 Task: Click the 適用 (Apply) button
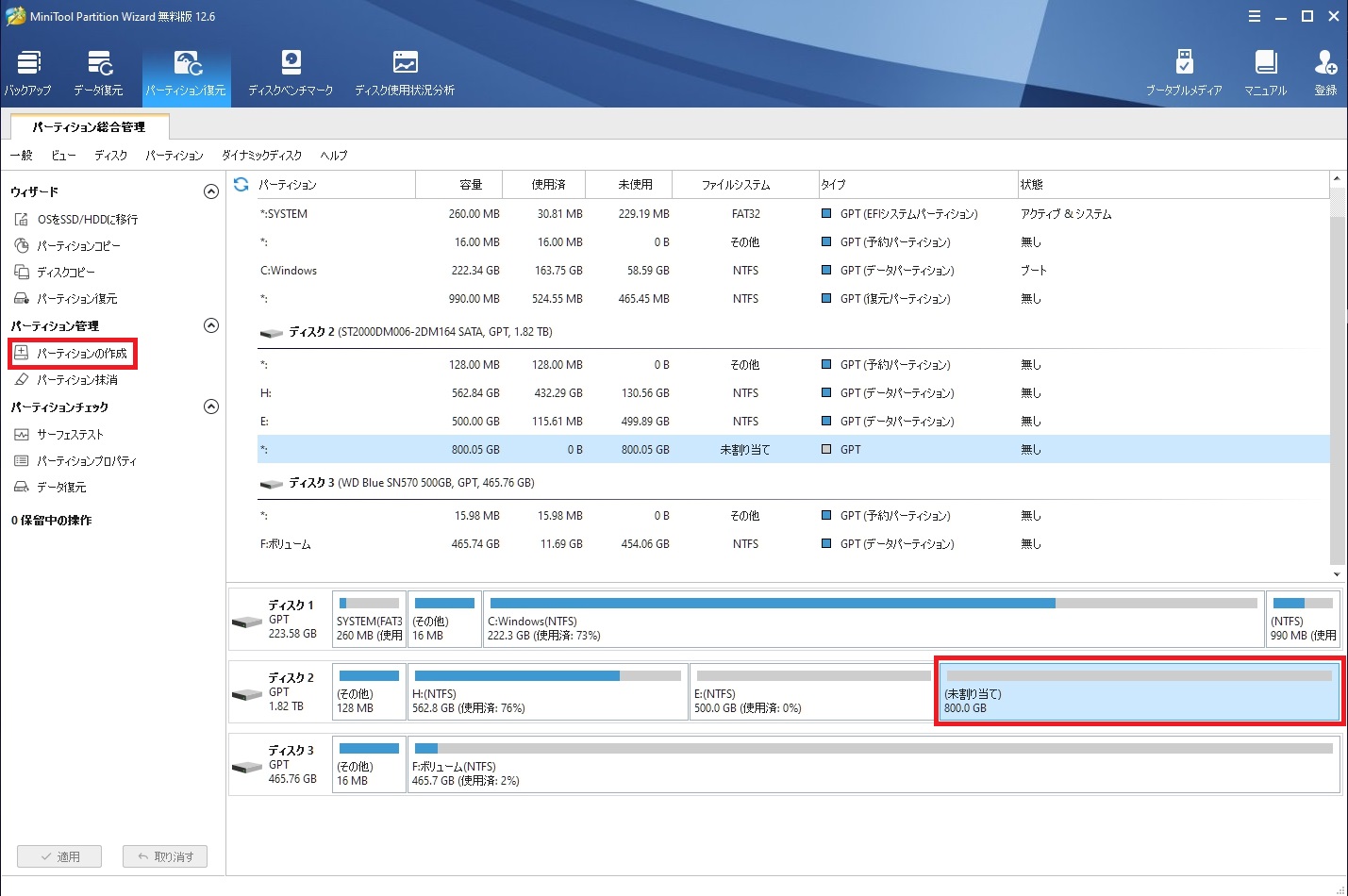coord(60,856)
